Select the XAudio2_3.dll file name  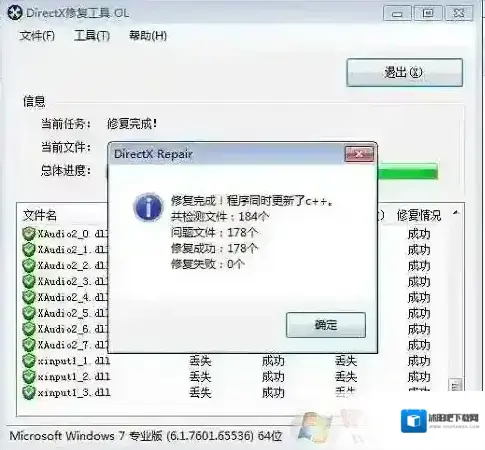(x=73, y=281)
